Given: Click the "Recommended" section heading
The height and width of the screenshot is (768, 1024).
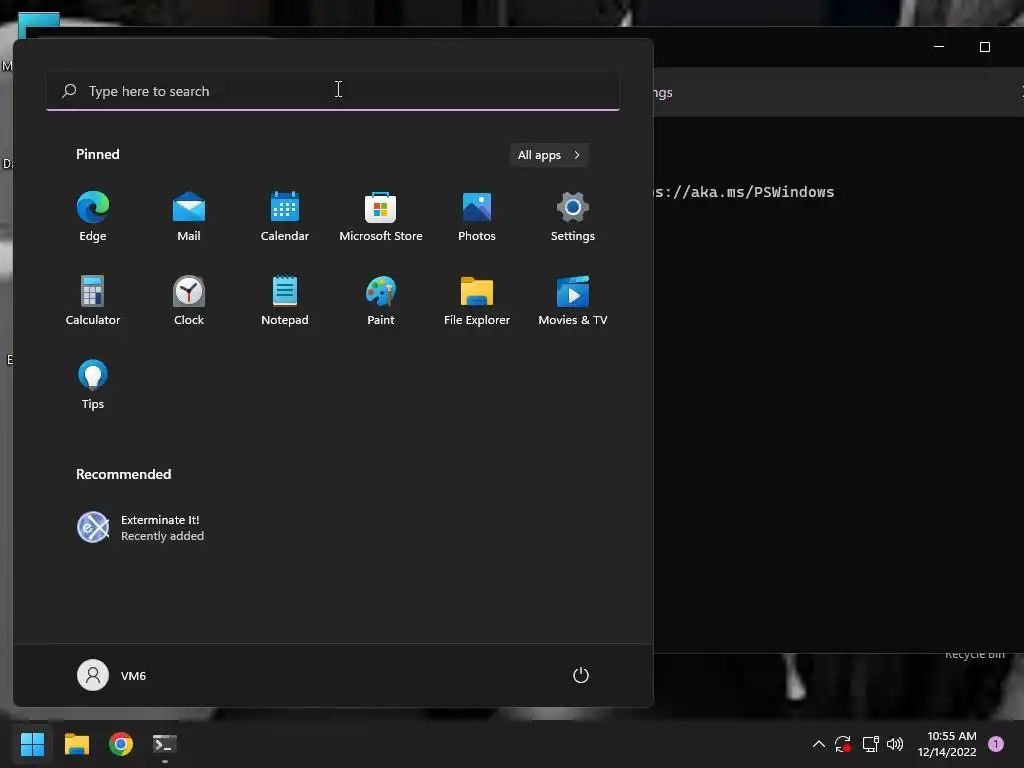Looking at the screenshot, I should [123, 474].
